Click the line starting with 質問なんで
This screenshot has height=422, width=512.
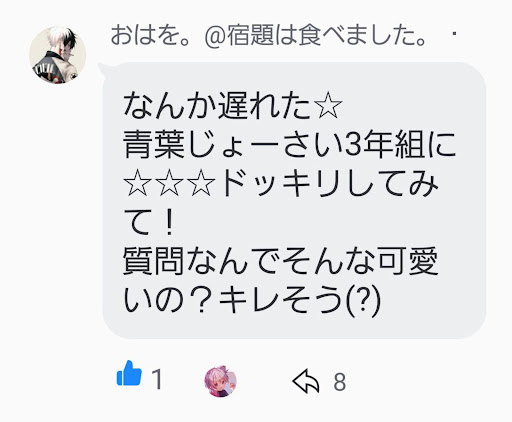click(x=281, y=261)
